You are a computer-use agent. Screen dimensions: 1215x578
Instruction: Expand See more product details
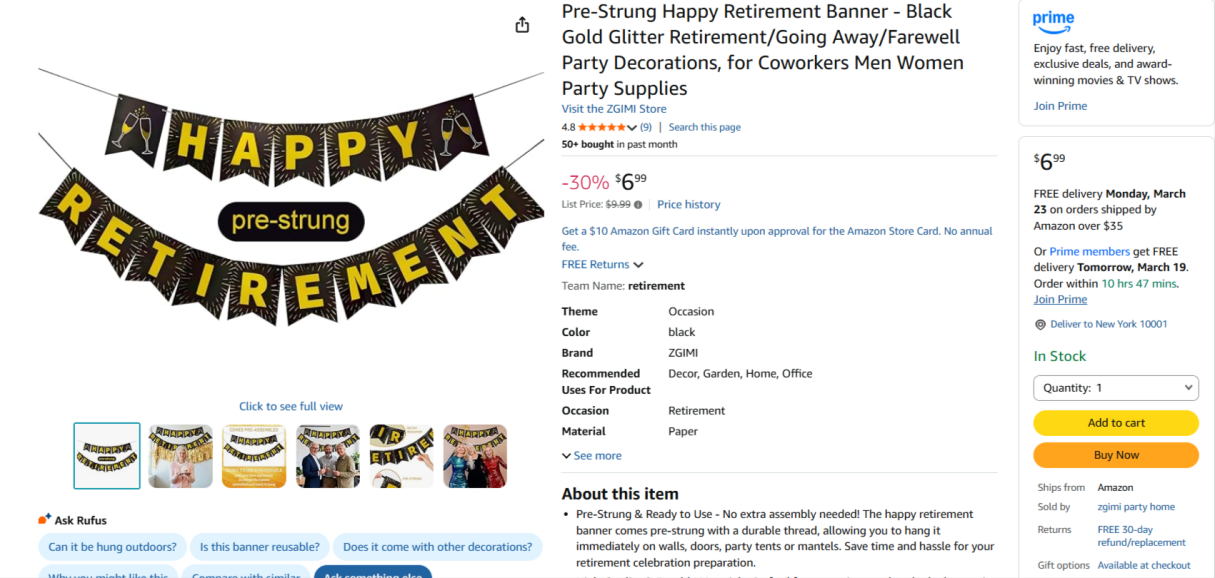tap(592, 456)
